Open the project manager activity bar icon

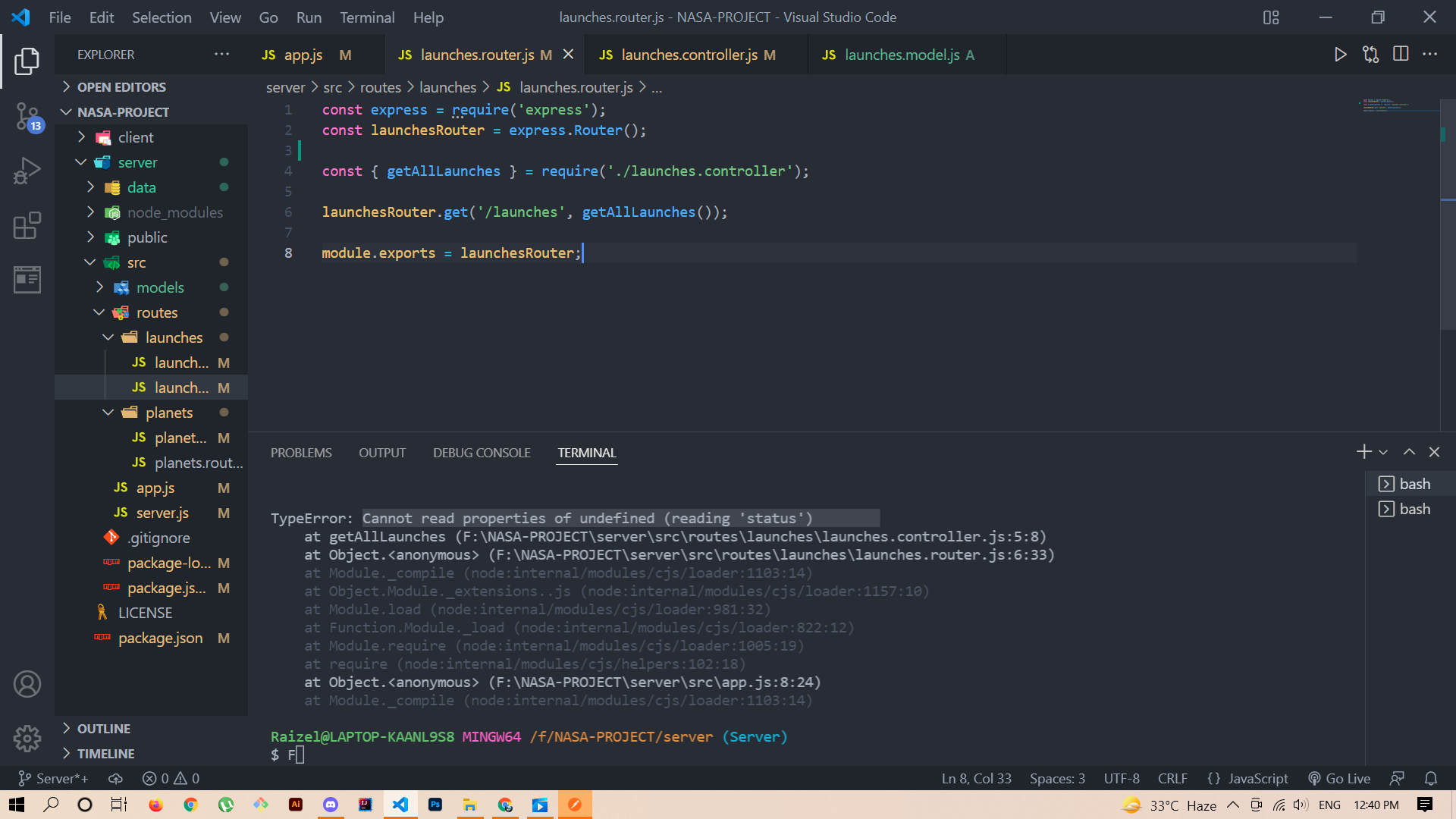pos(27,279)
